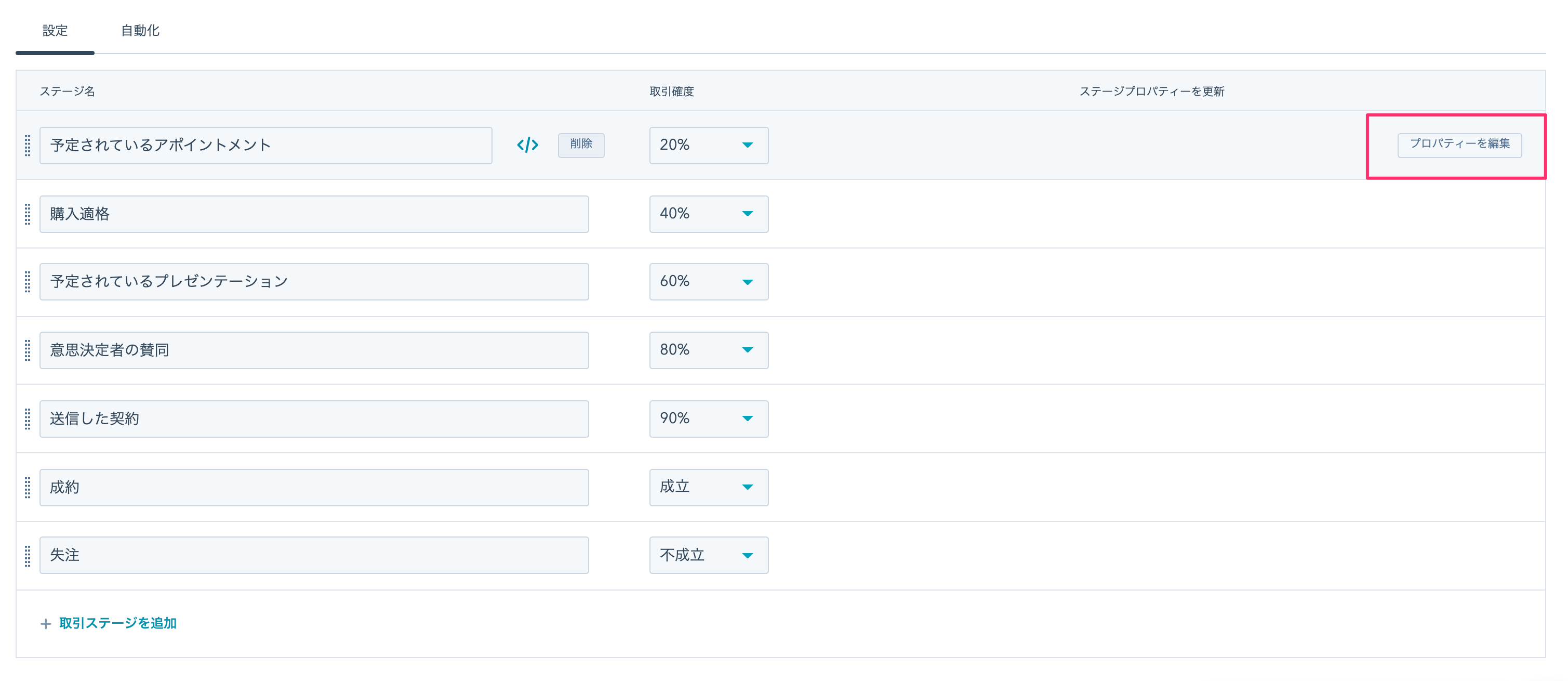Click the 予定されているプレゼンテーション stage name field
The width and height of the screenshot is (1568, 681).
(x=314, y=281)
